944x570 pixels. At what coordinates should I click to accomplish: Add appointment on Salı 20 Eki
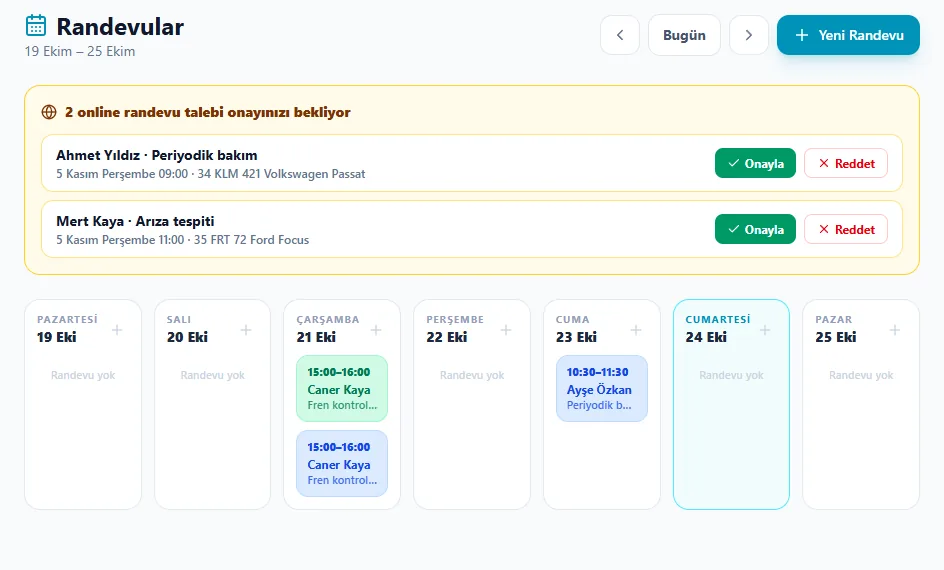point(246,330)
